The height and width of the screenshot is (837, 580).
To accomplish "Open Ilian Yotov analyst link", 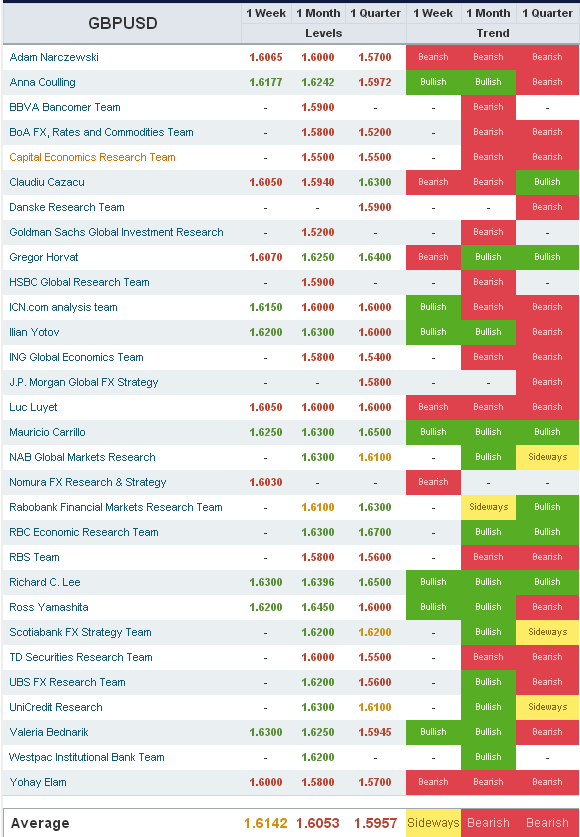I will 34,332.
